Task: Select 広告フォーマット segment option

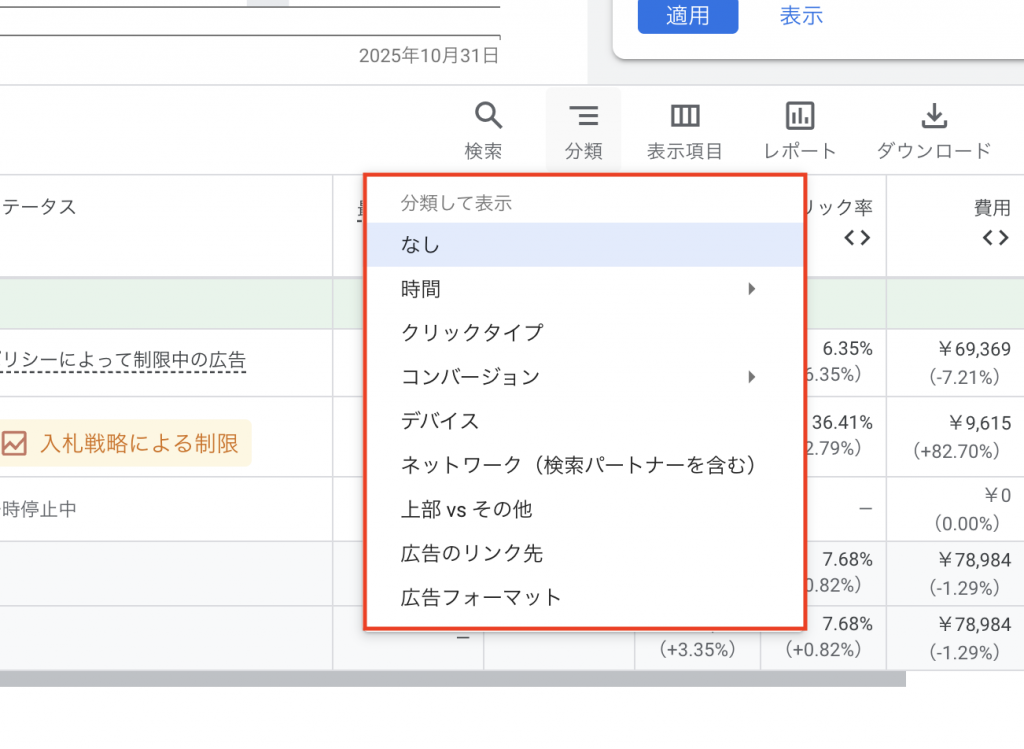Action: 481,598
